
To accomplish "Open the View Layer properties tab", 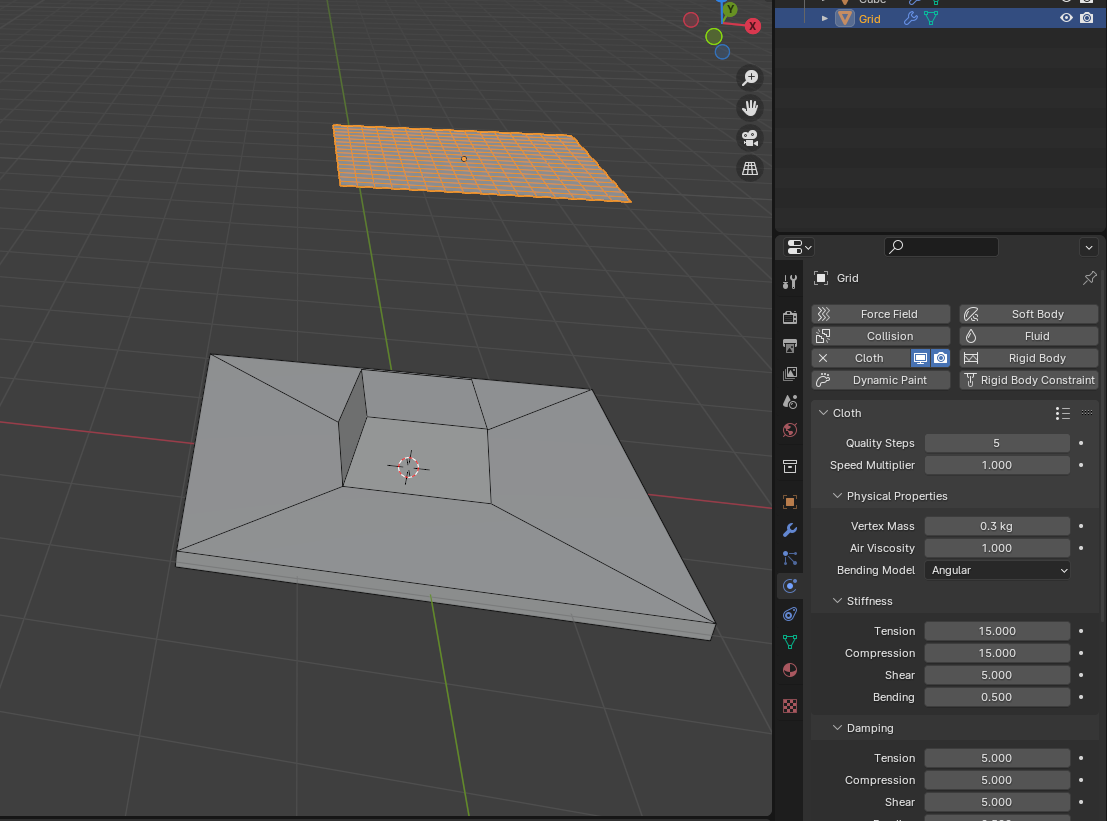I will [x=790, y=373].
